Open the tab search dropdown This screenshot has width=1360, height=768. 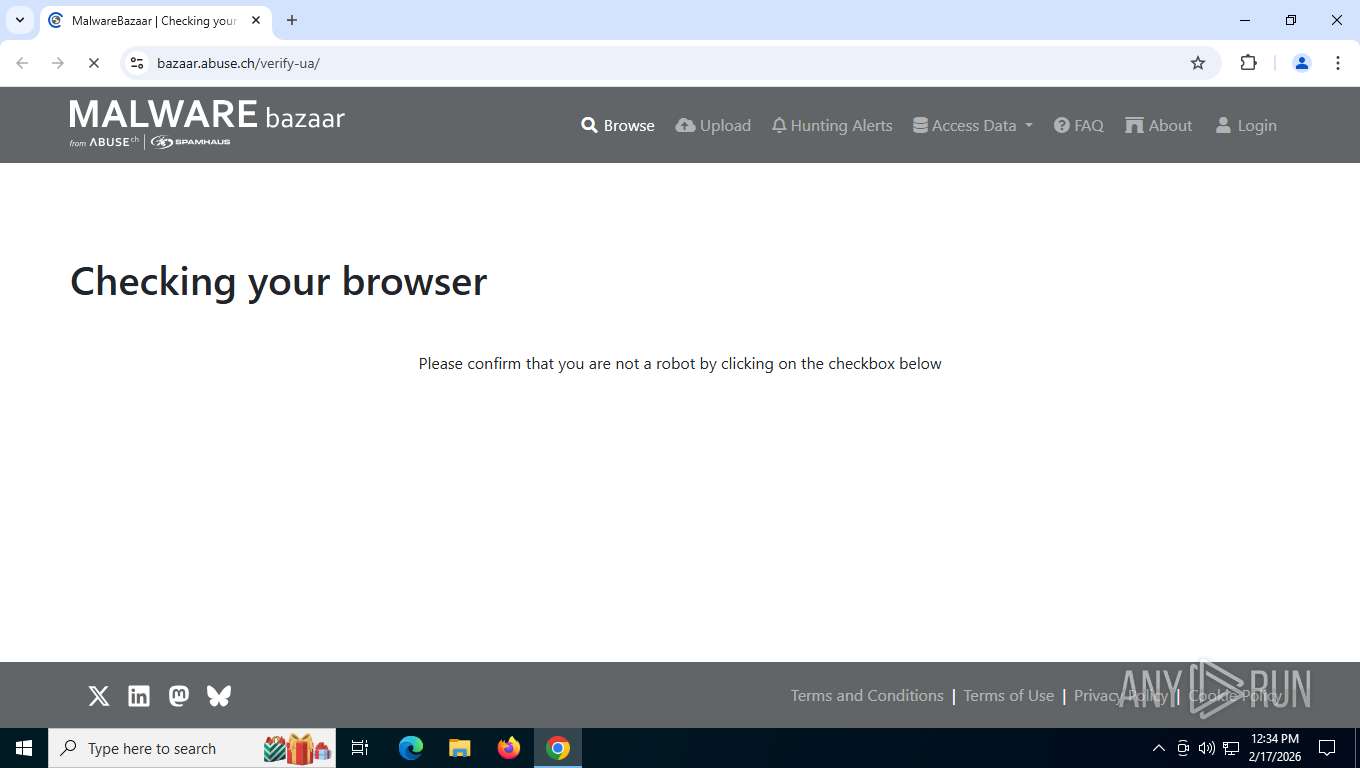20,20
